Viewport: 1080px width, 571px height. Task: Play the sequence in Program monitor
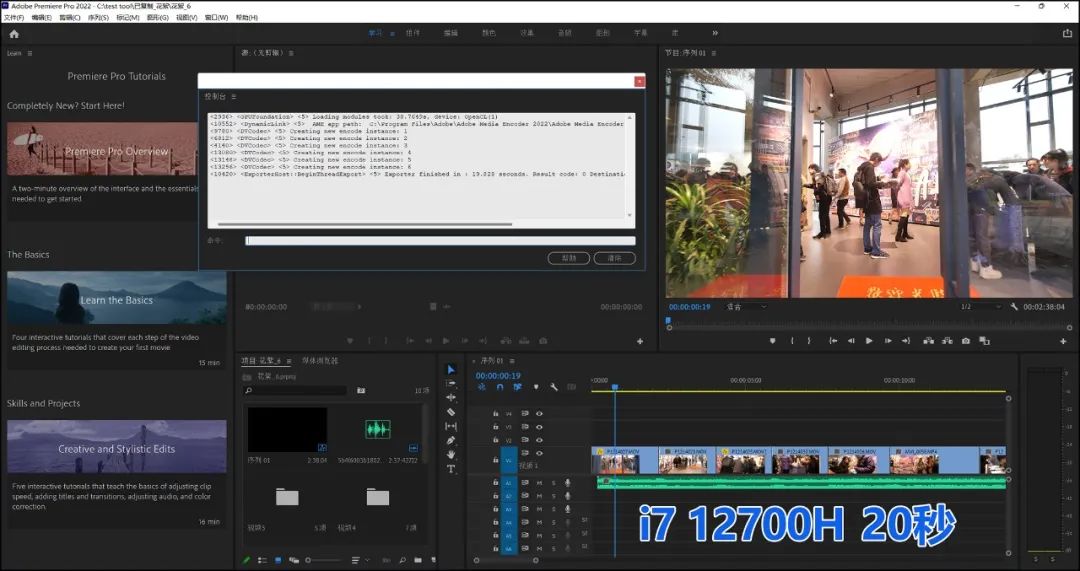coord(869,341)
